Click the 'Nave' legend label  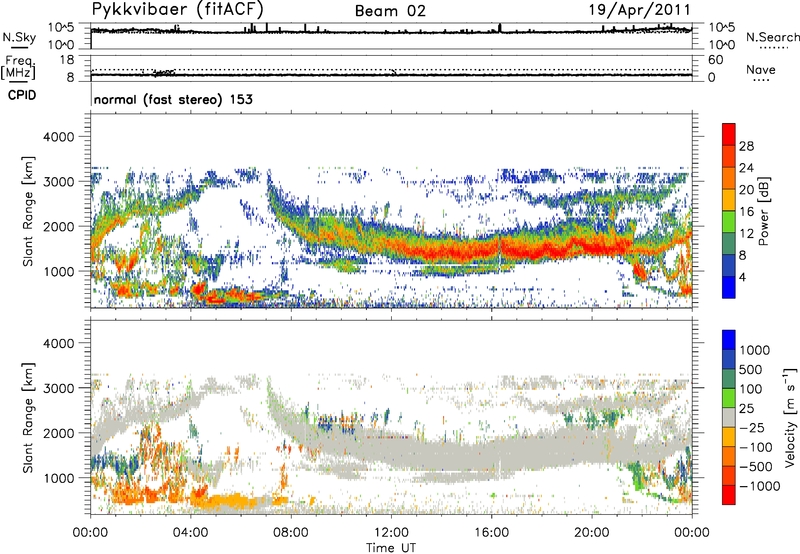761,70
